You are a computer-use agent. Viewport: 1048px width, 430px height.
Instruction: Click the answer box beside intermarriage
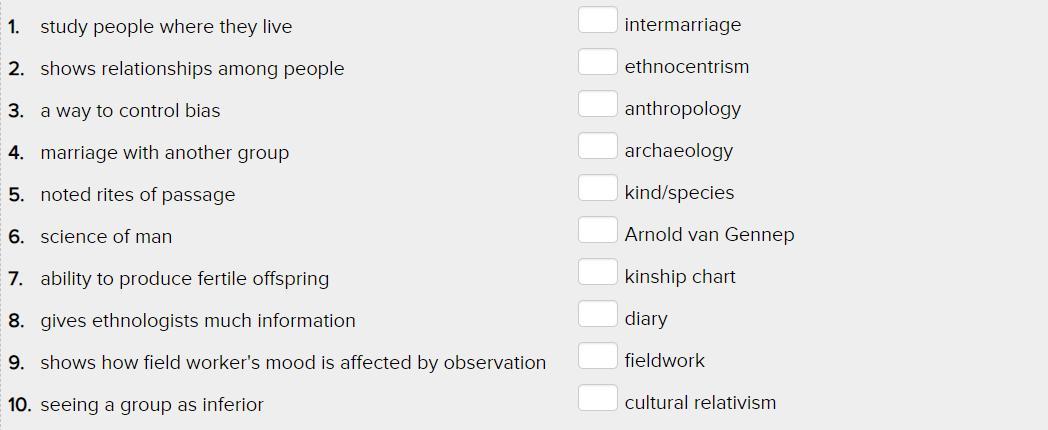[597, 20]
